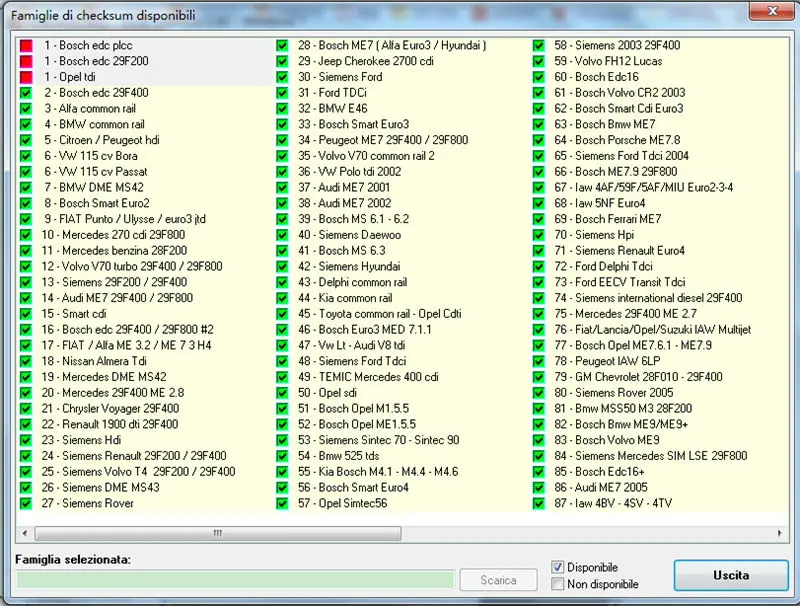Select 5 - Citroen / Peugeot hdi

point(102,140)
